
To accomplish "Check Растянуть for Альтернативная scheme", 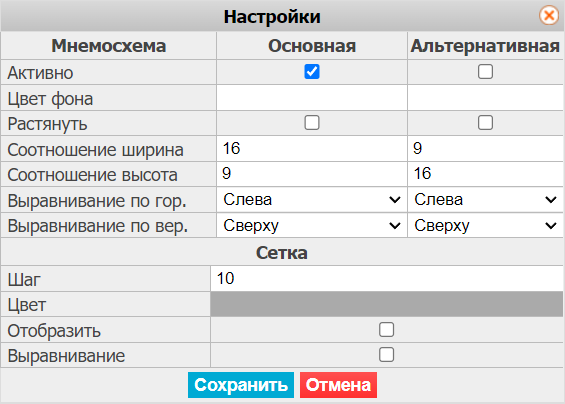I will pyautogui.click(x=485, y=123).
